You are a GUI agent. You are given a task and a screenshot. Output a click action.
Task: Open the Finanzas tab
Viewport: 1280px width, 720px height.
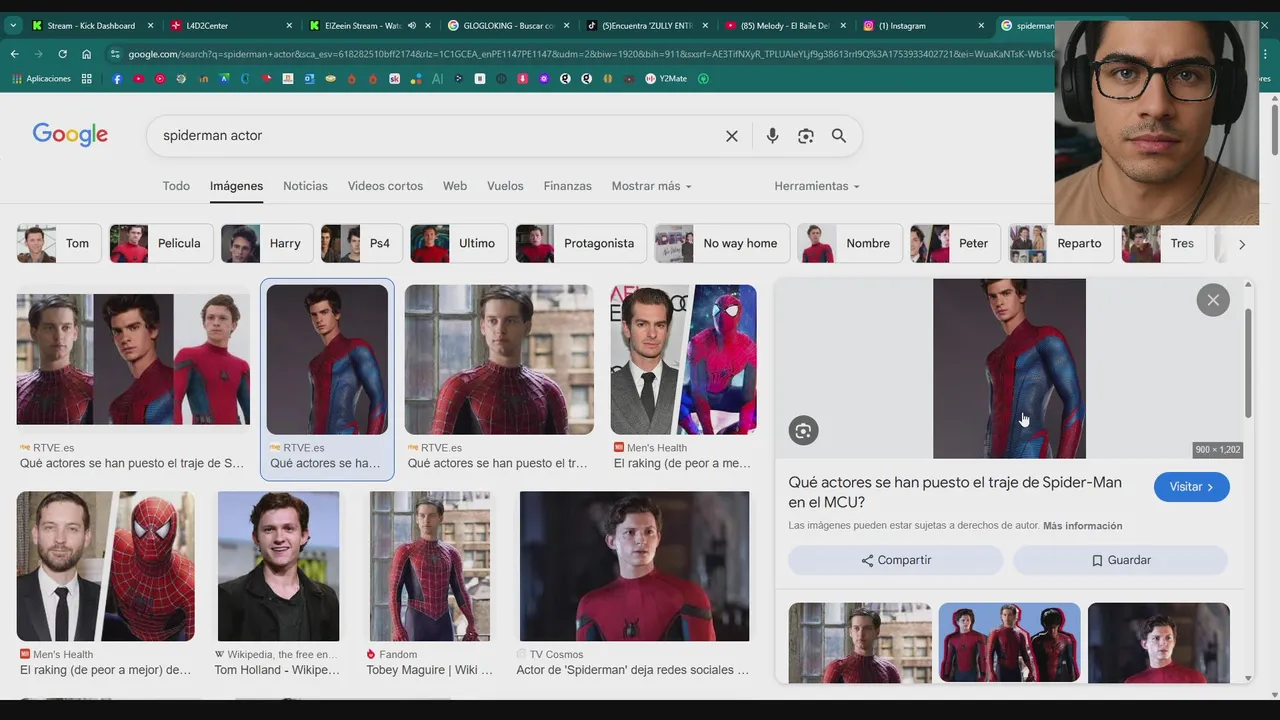point(567,186)
